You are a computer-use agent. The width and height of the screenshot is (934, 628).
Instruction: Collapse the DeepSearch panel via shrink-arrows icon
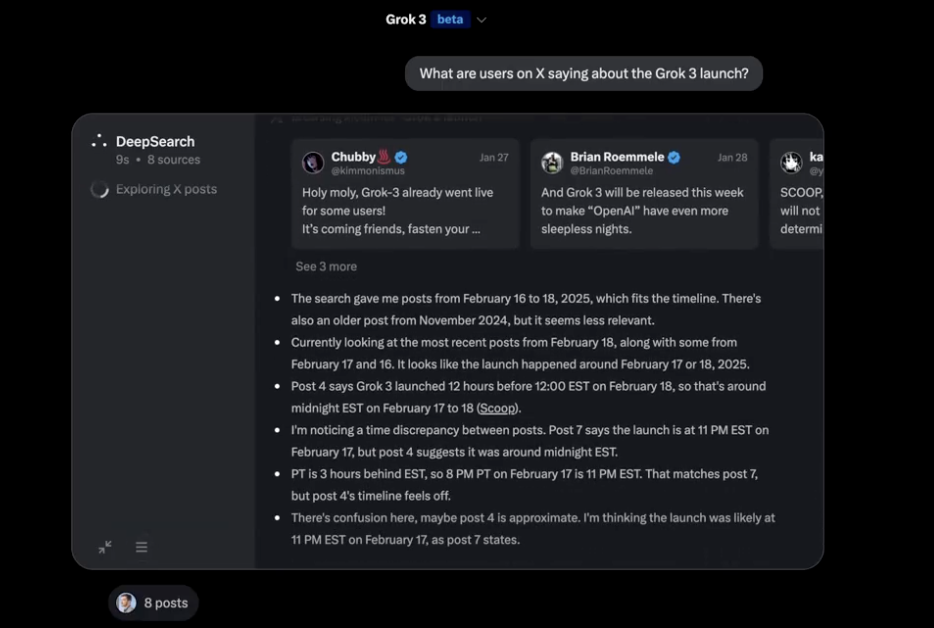point(104,547)
